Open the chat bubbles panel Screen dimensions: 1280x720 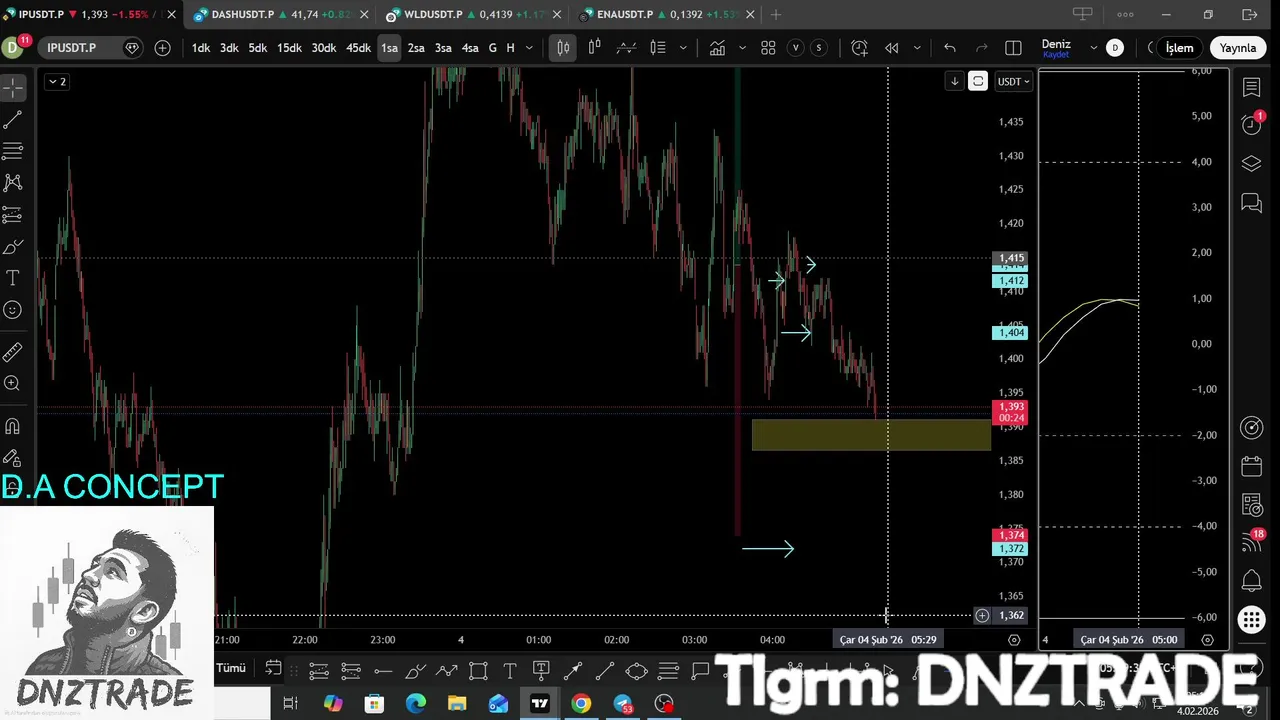pyautogui.click(x=1251, y=203)
